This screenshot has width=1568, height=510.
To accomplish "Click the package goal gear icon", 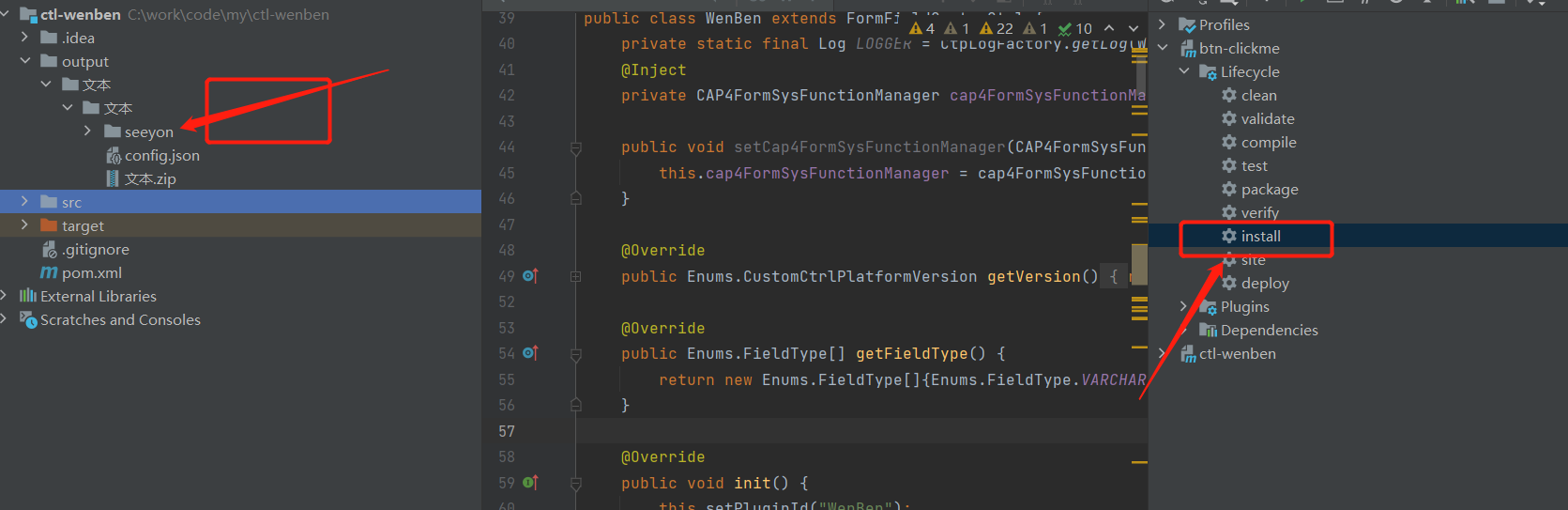I will [1228, 189].
